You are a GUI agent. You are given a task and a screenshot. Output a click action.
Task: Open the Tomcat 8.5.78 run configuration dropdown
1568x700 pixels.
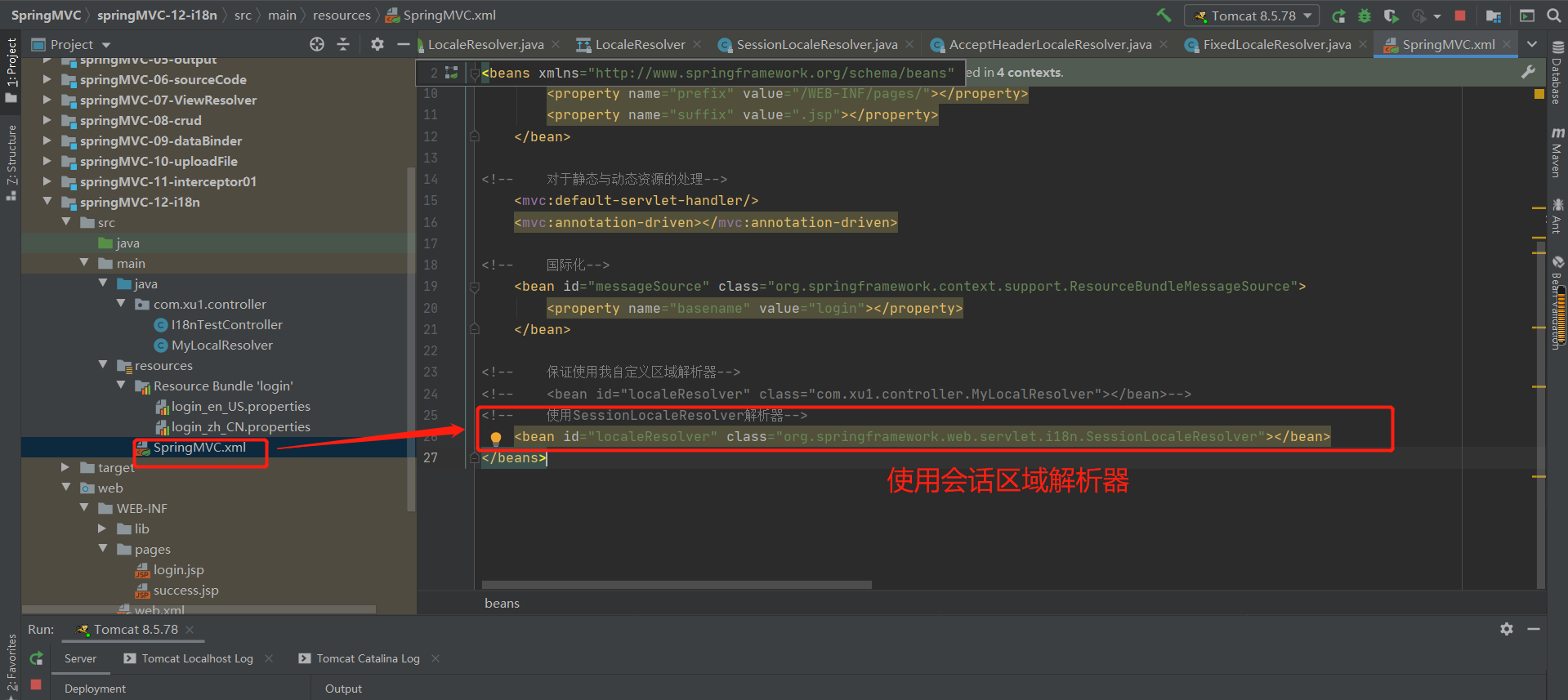tap(1253, 16)
